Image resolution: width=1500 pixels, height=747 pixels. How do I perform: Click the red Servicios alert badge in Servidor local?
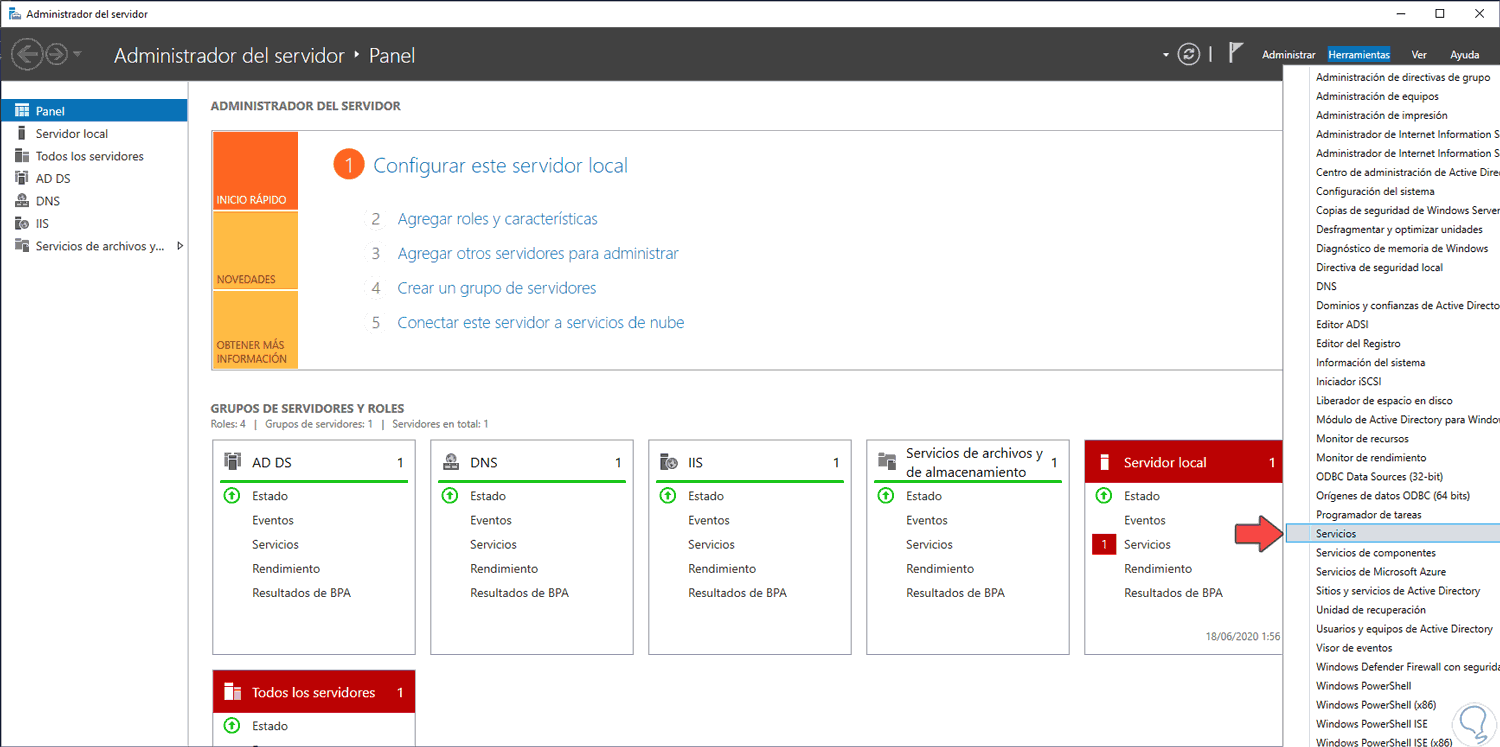(x=1104, y=544)
